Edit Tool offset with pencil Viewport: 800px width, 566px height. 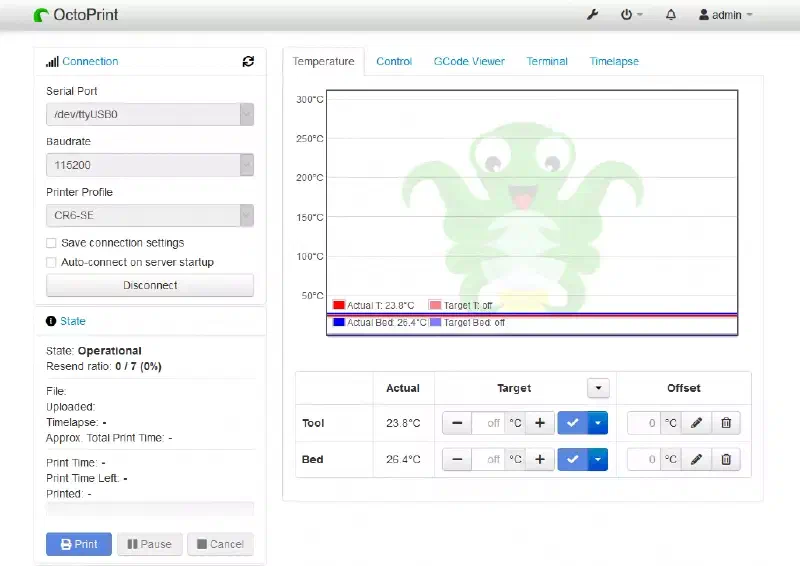696,423
